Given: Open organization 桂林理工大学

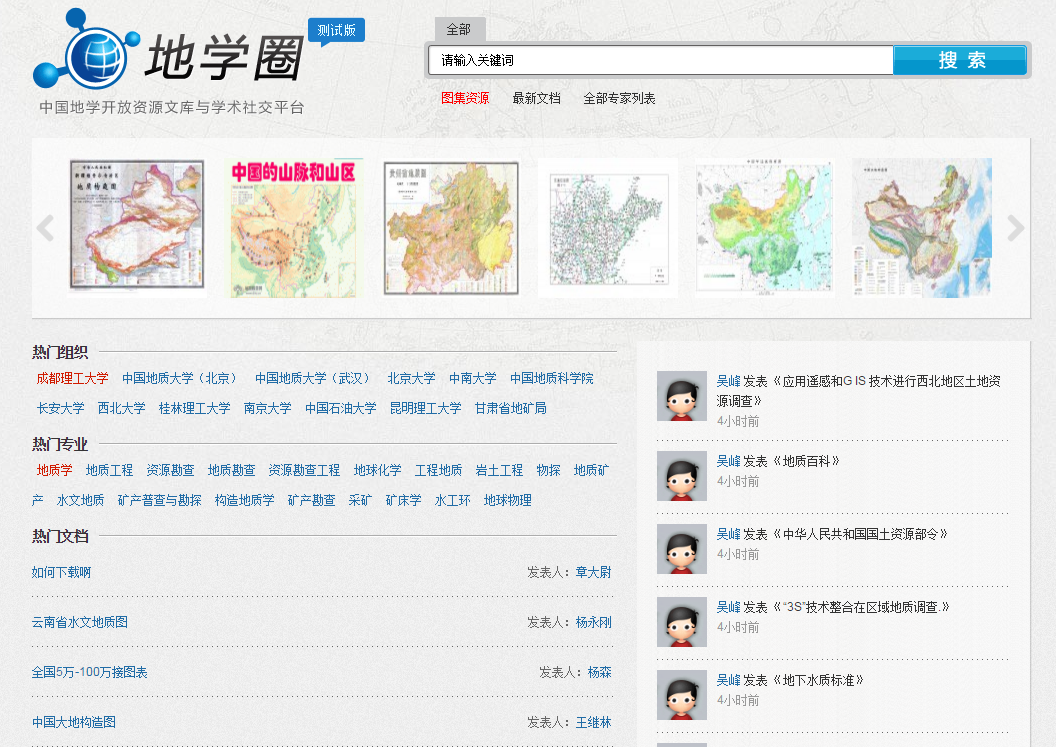Looking at the screenshot, I should (195, 408).
